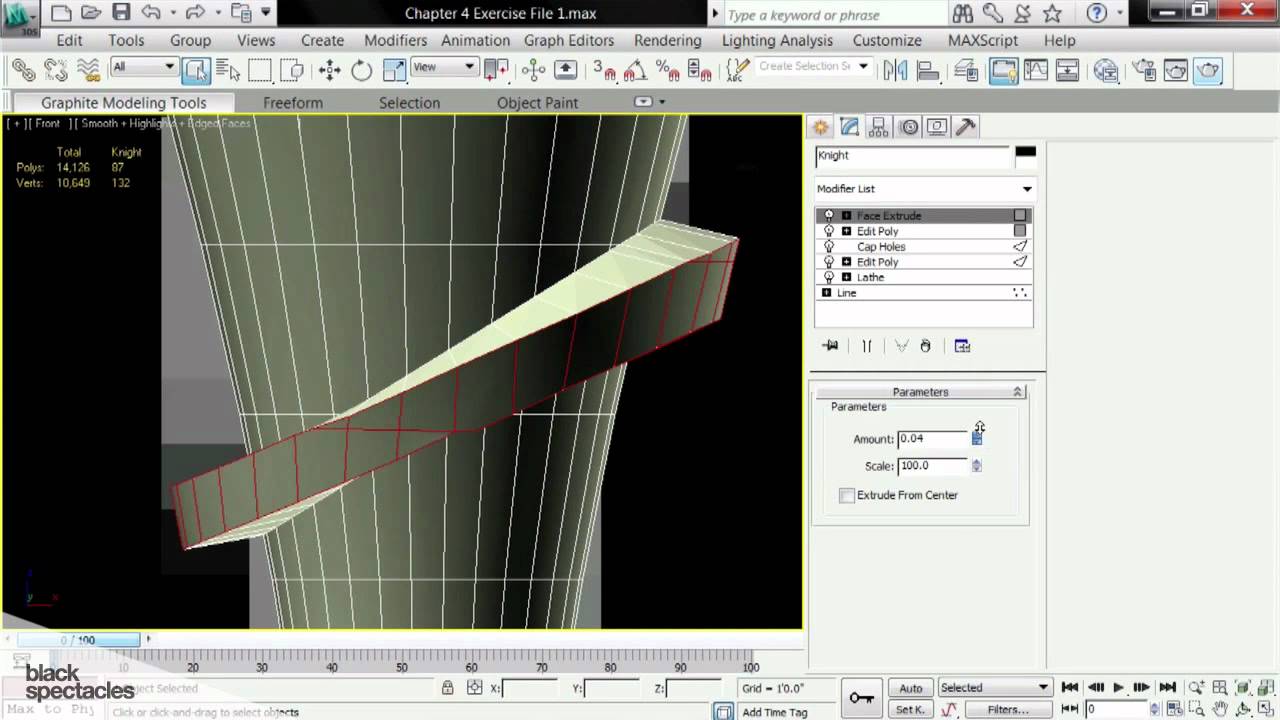The height and width of the screenshot is (720, 1280).
Task: Open Schematic View
Action: coord(1067,70)
